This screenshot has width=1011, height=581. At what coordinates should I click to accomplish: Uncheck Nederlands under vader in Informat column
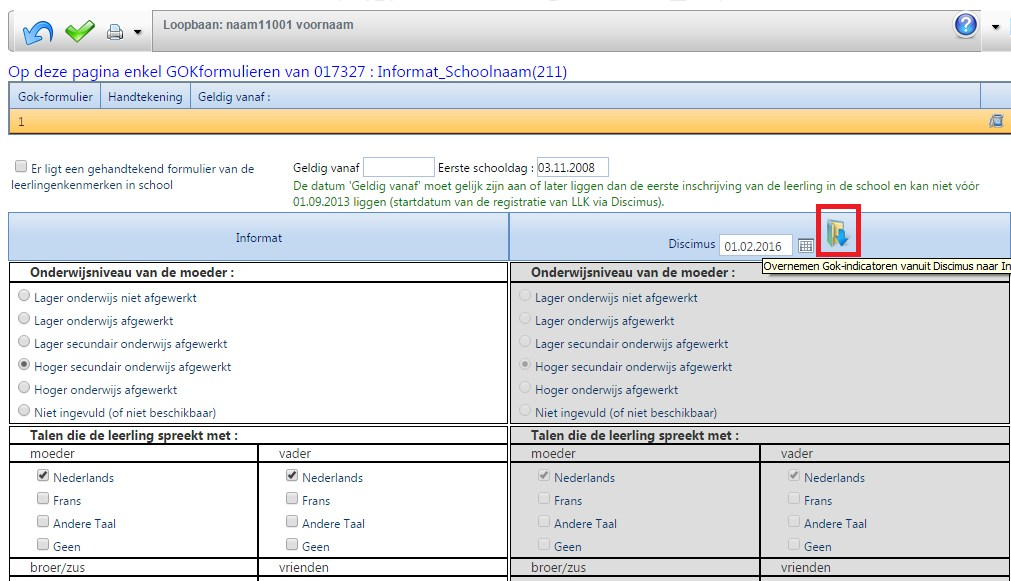291,475
